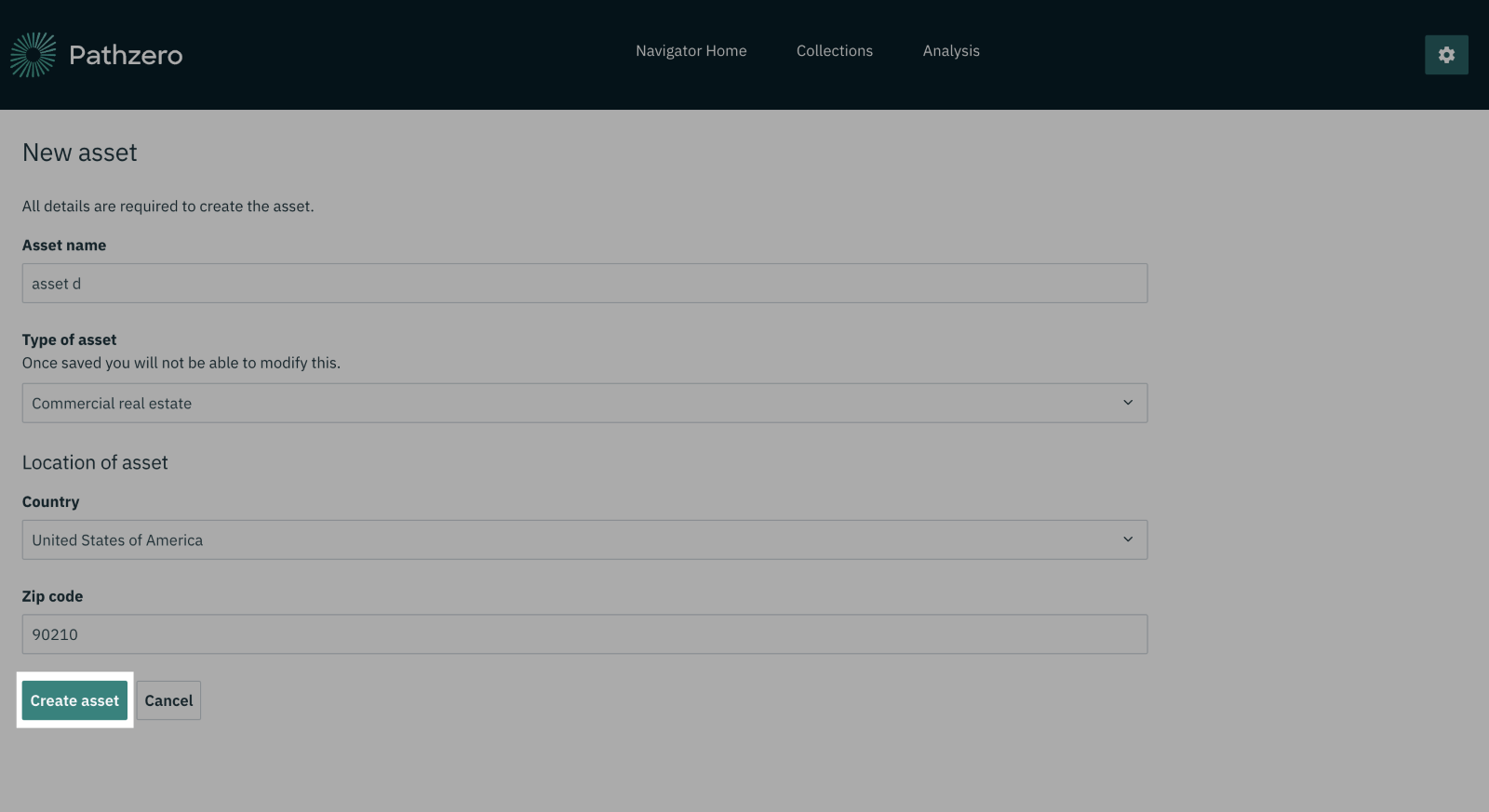Click the Type of asset label
Screen dimensions: 1489x812
point(70,339)
